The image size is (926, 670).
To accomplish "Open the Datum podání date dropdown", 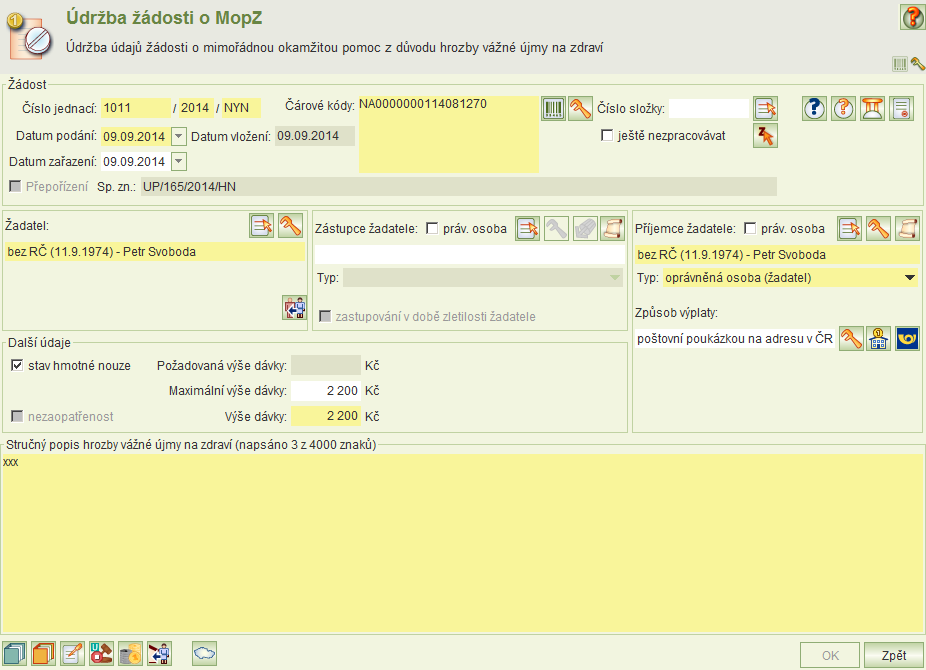I will [178, 136].
